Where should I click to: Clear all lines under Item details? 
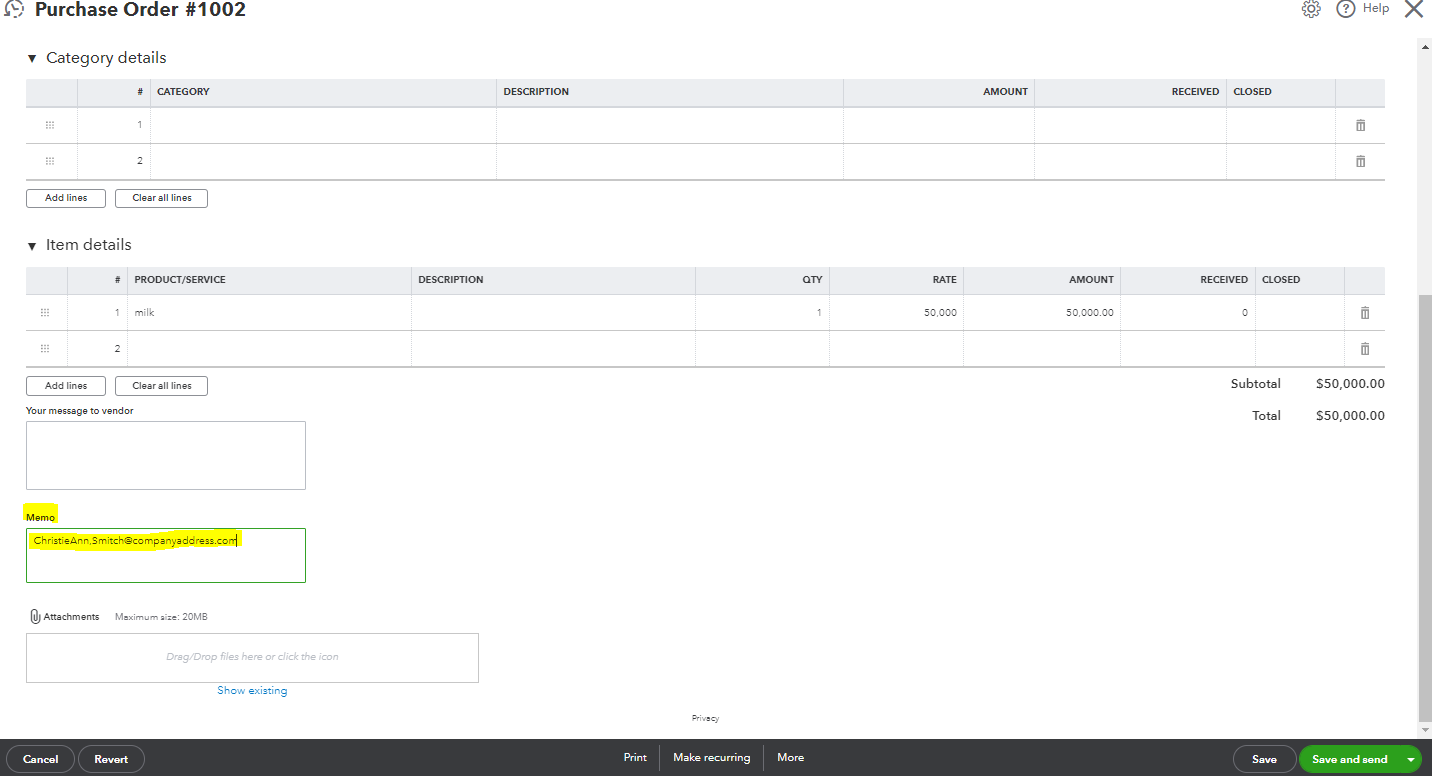coord(162,386)
